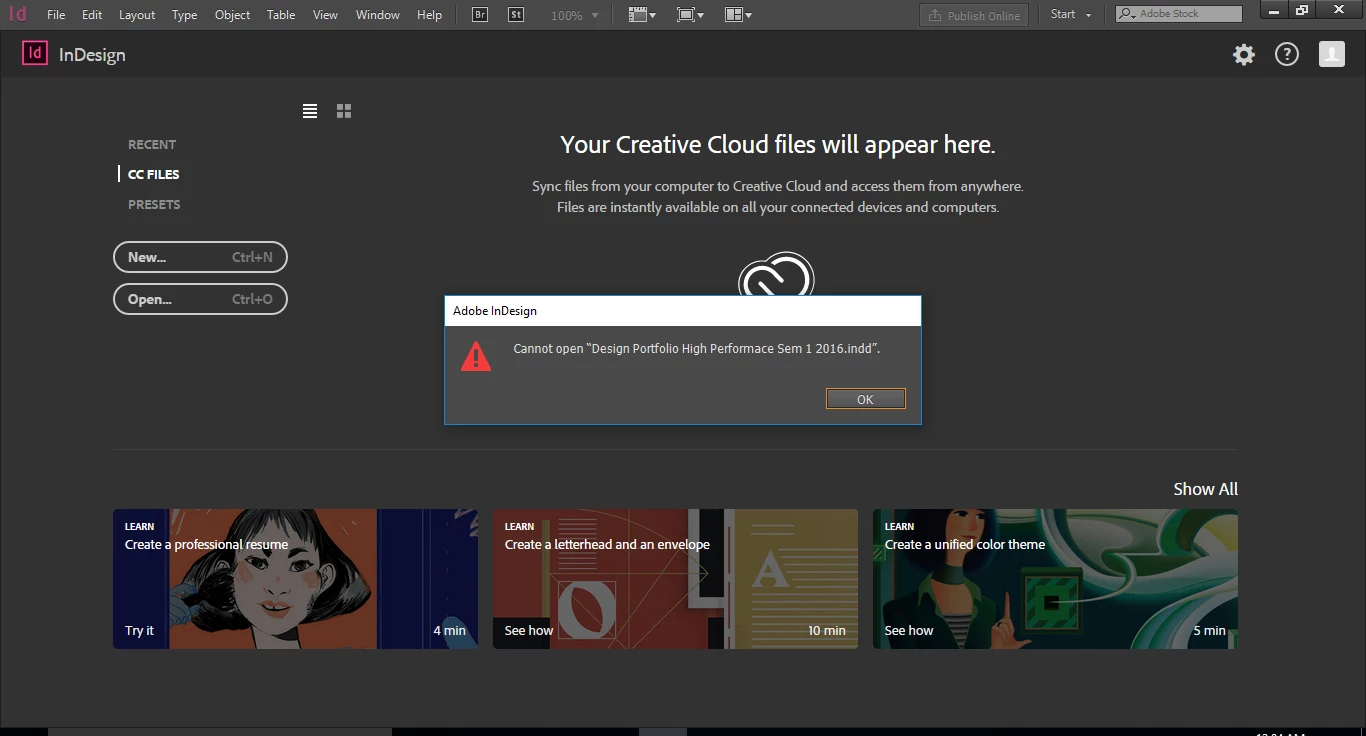Click the Show All link
Screen dimensions: 1366x736
[x=1205, y=489]
